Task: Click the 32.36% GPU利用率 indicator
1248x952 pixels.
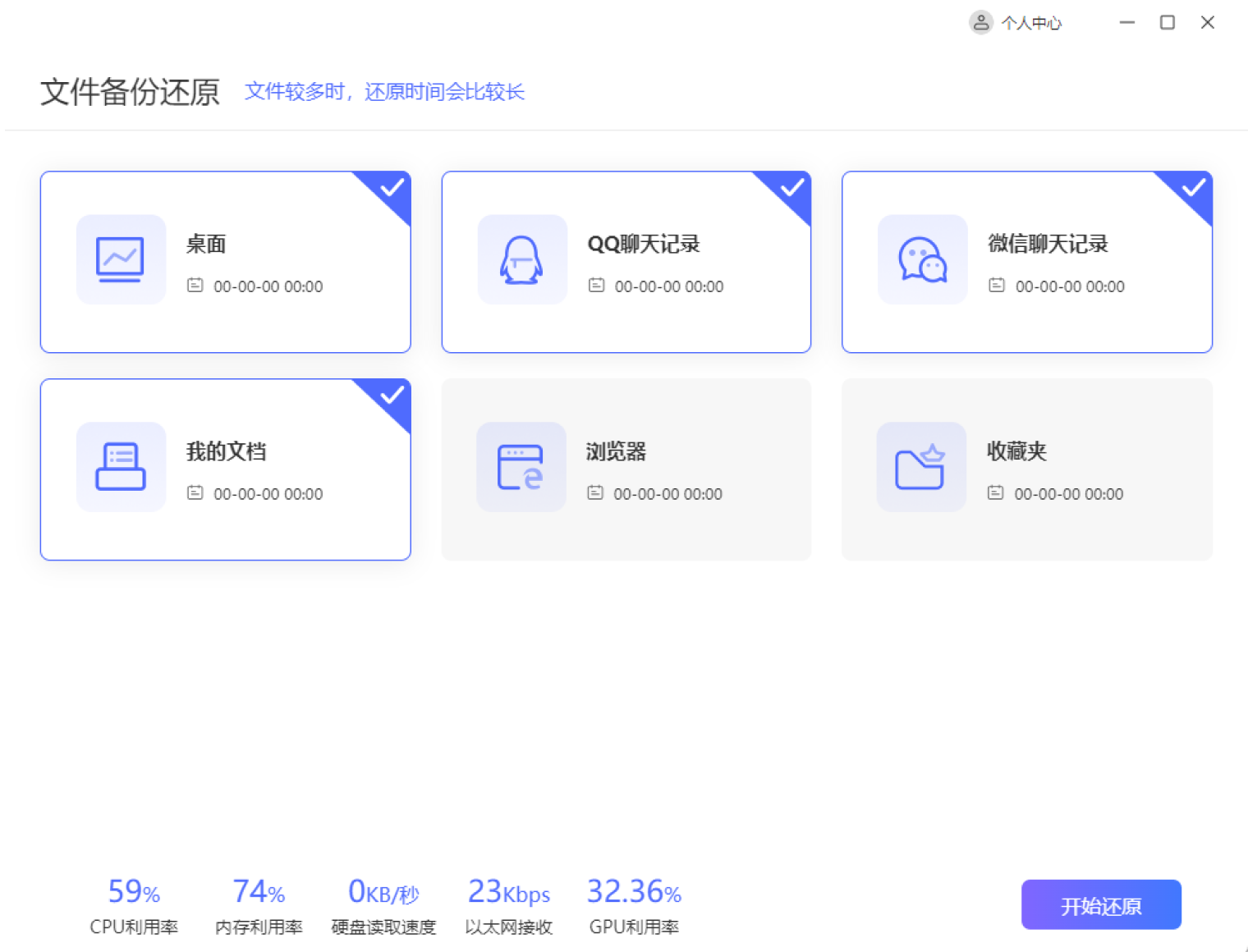Action: point(634,906)
